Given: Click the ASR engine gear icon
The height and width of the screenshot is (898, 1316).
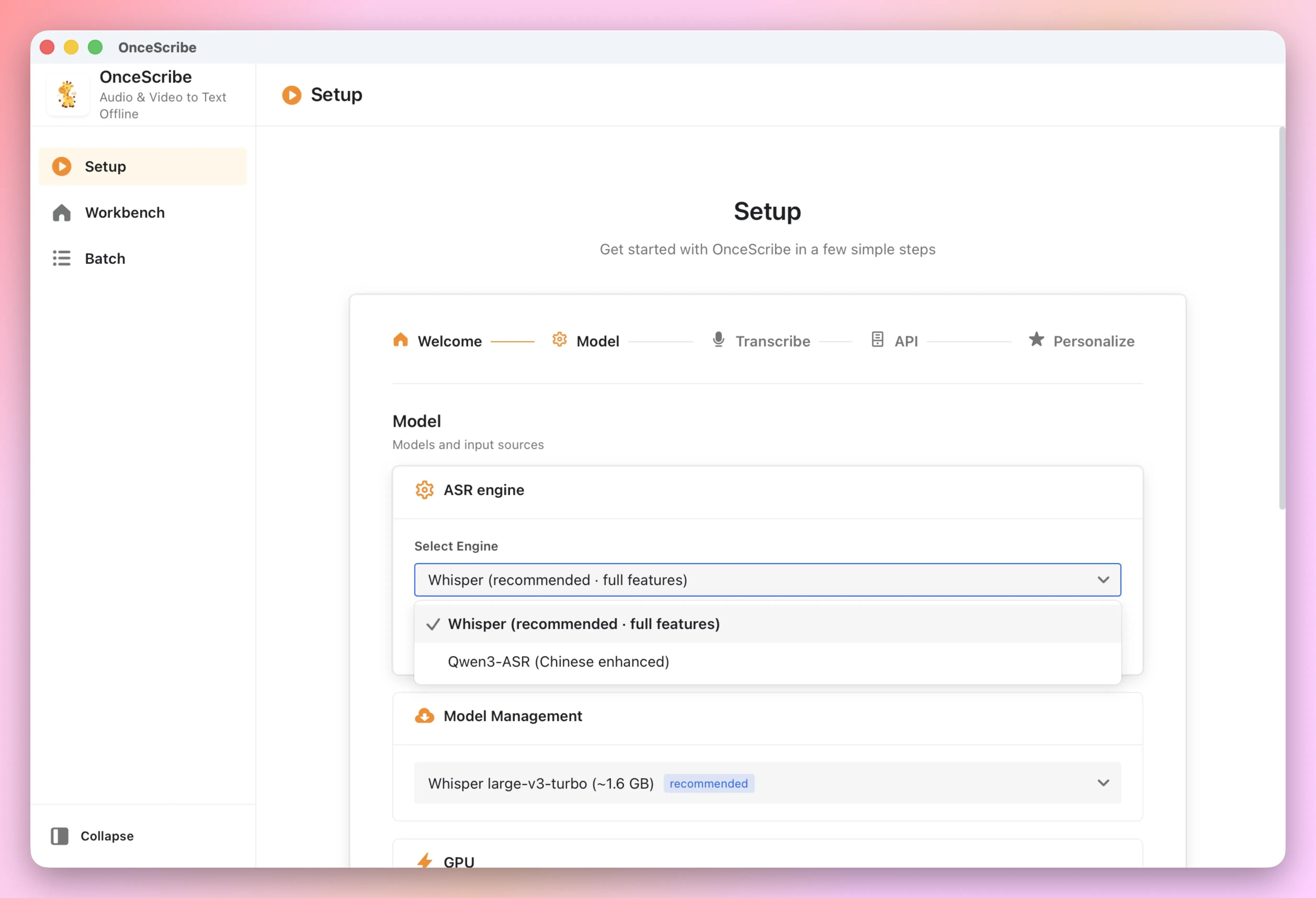Looking at the screenshot, I should [424, 490].
